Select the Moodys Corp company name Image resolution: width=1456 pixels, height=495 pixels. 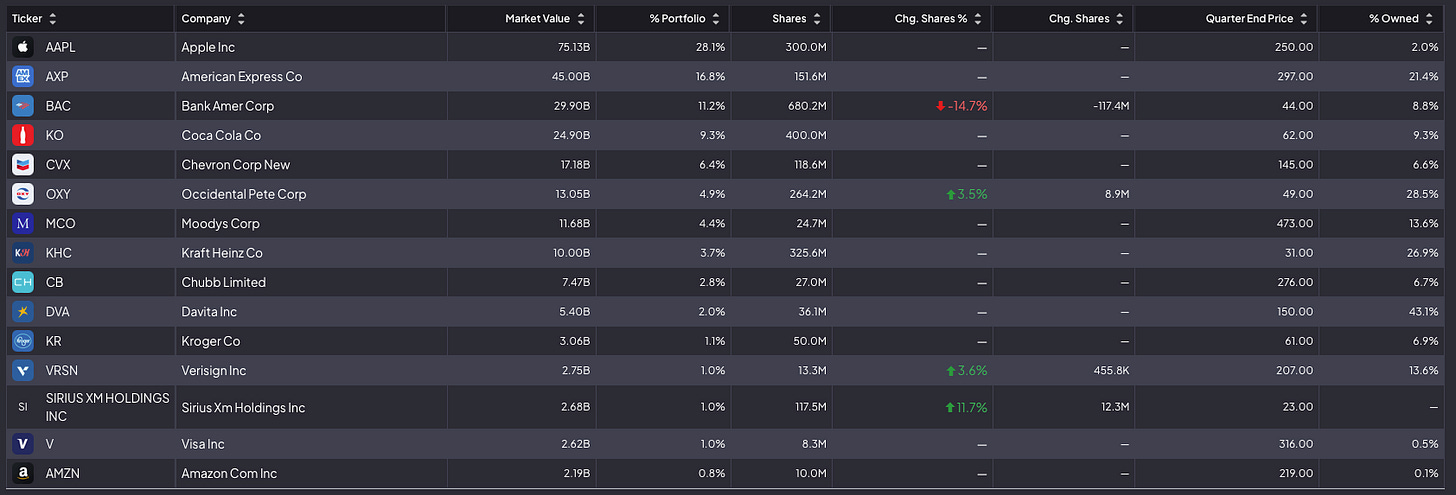221,223
